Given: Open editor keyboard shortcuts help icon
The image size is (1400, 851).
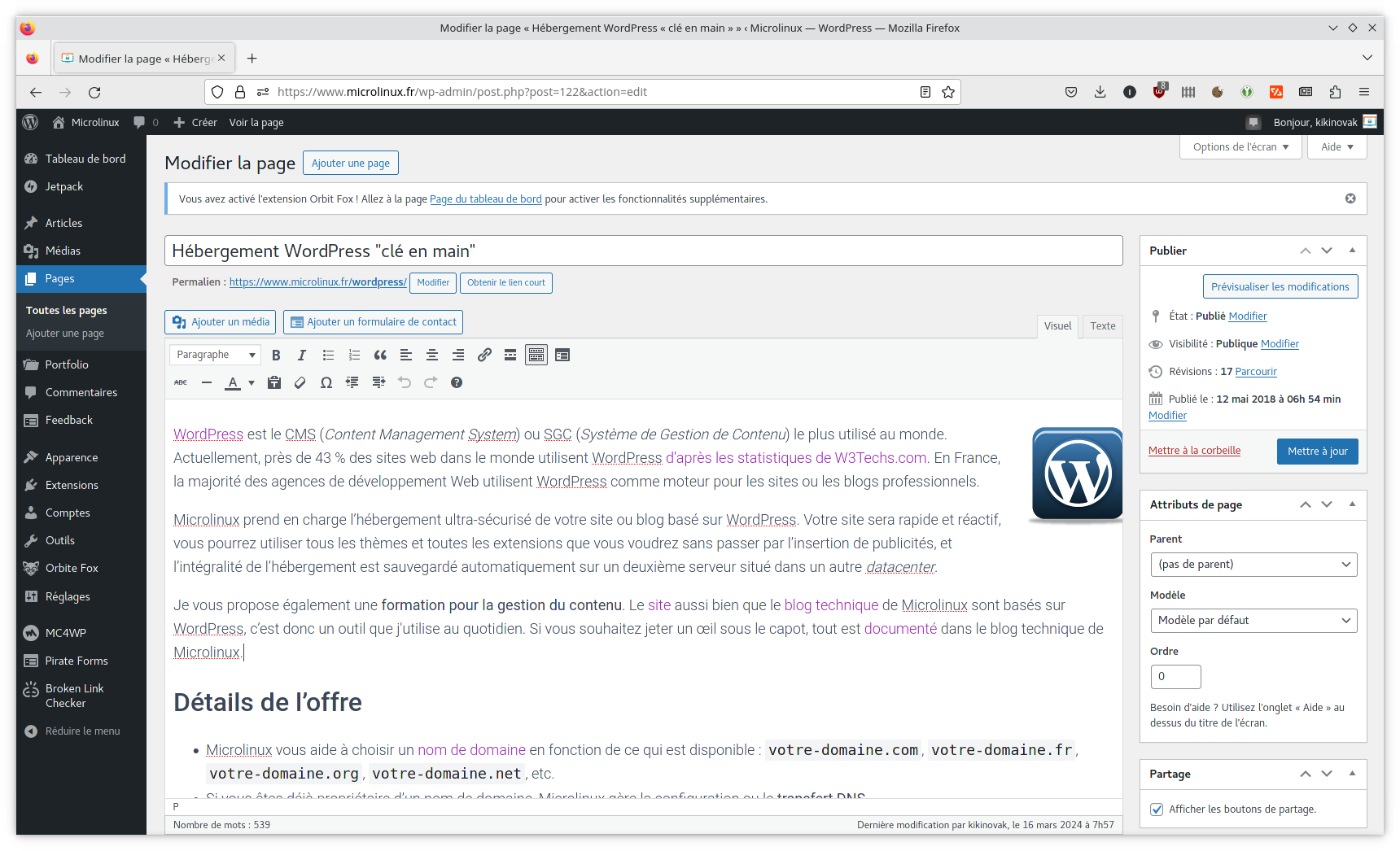Looking at the screenshot, I should click(x=457, y=382).
